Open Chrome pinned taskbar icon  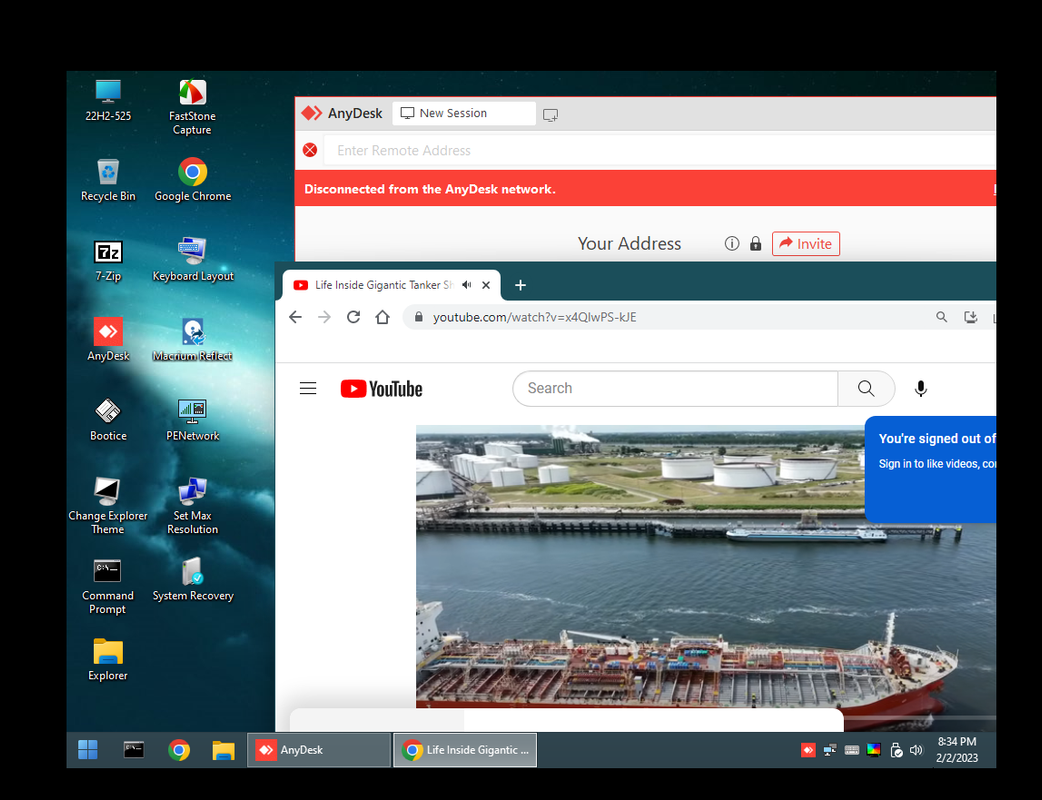tap(179, 750)
